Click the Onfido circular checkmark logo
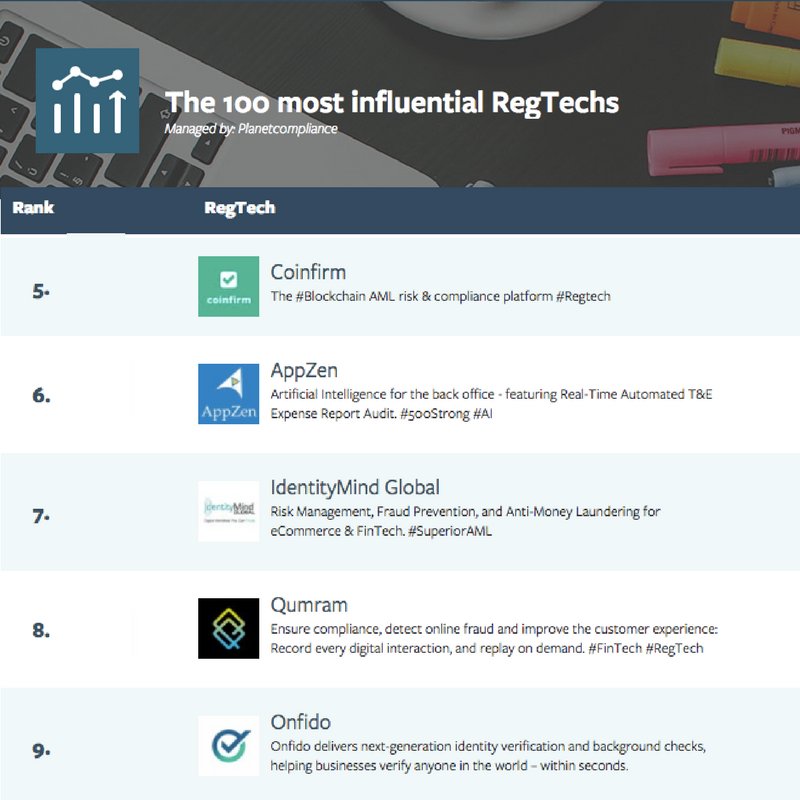Viewport: 800px width, 800px height. pyautogui.click(x=228, y=743)
